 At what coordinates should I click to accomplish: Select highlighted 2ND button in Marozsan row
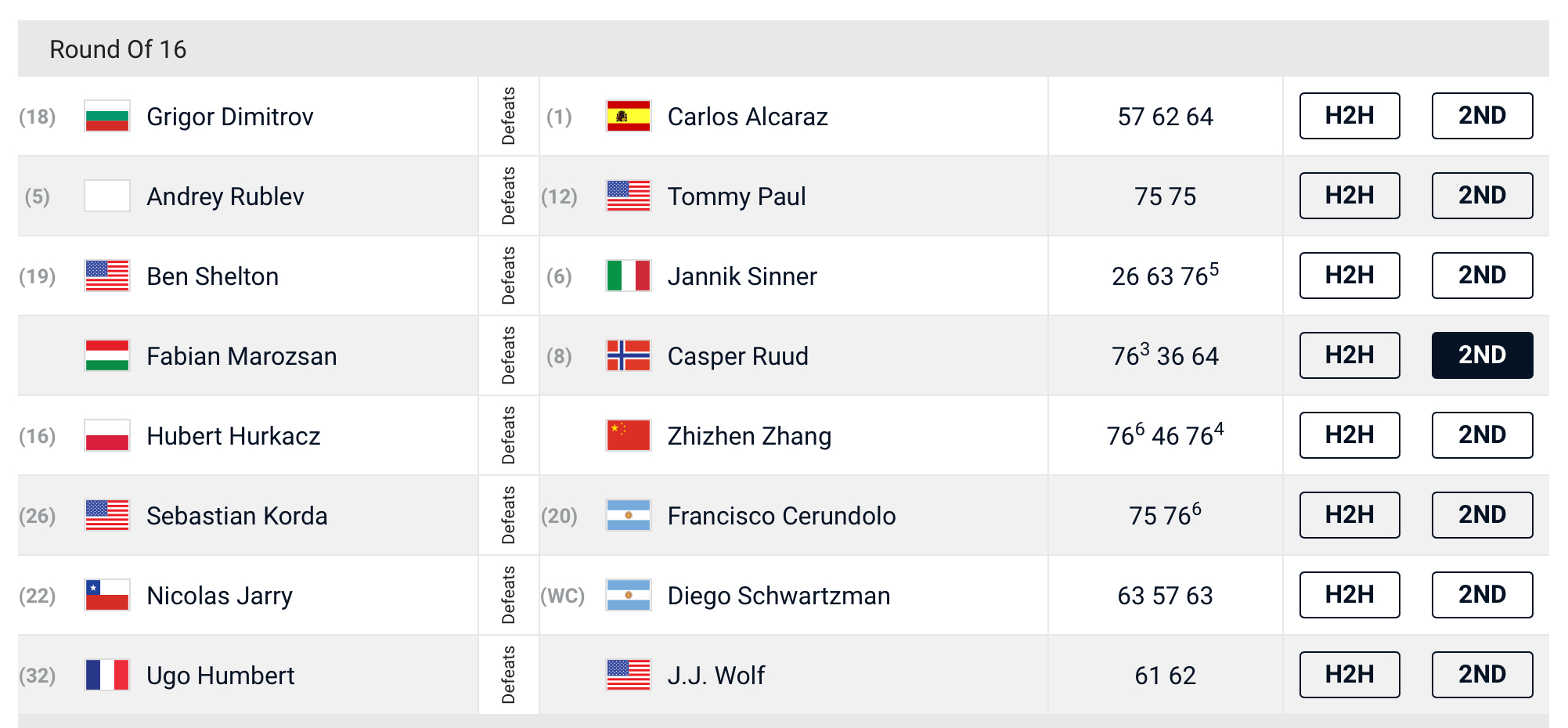[1482, 355]
